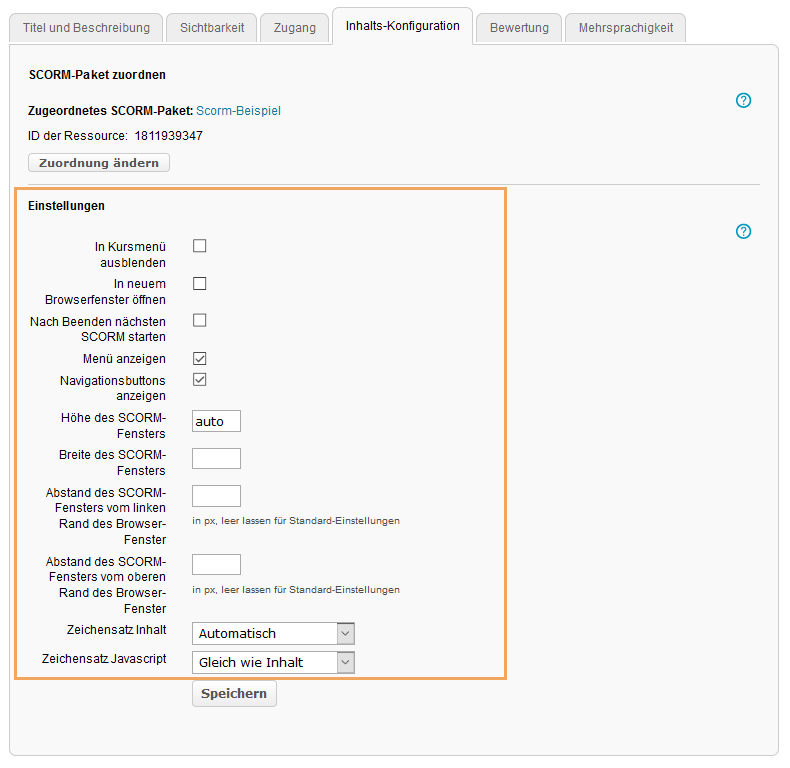Disable 'Navigationsbuttons anzeigen' checkbox
Screen dimensions: 790x768
tap(200, 380)
